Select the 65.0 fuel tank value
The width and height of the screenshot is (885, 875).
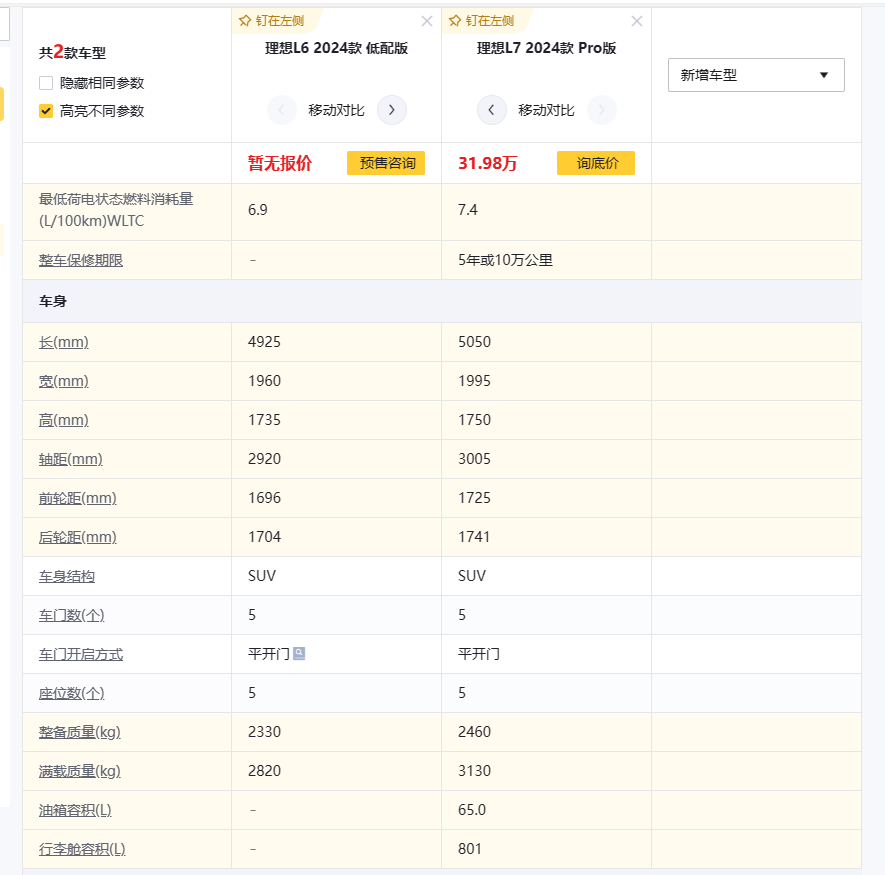pos(472,810)
